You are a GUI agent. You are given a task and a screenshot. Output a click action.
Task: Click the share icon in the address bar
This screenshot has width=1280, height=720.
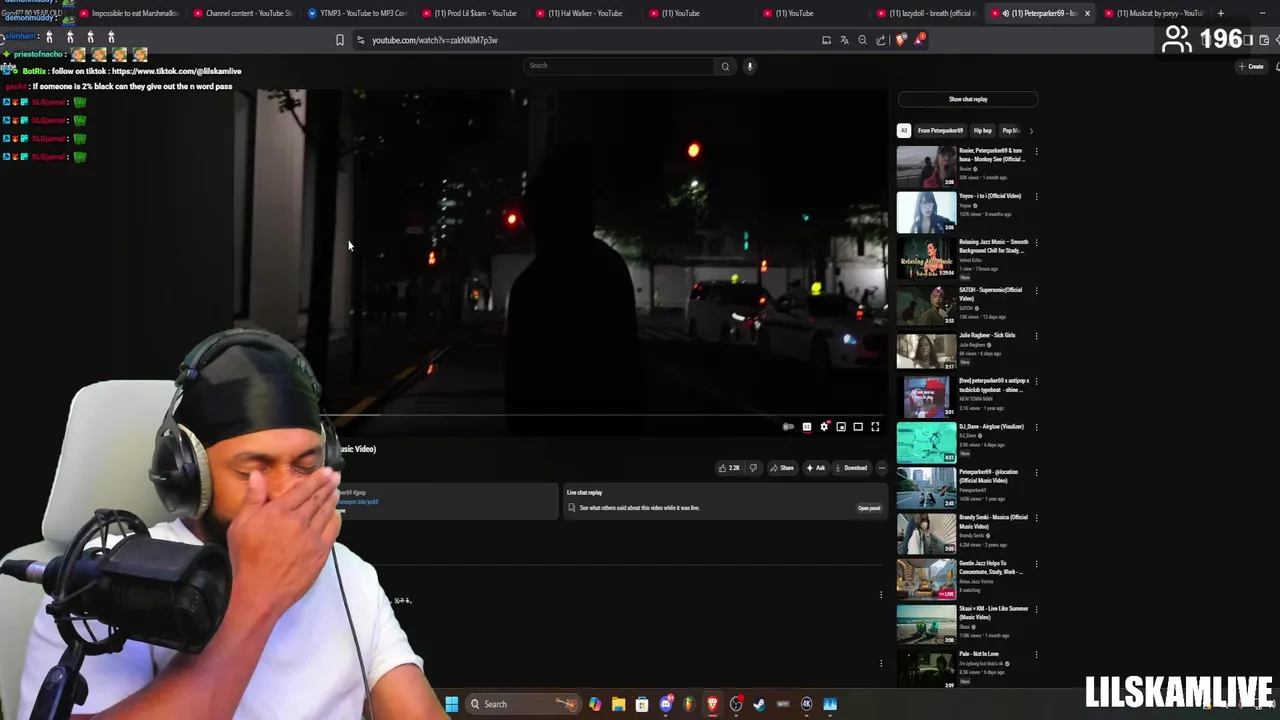[880, 40]
